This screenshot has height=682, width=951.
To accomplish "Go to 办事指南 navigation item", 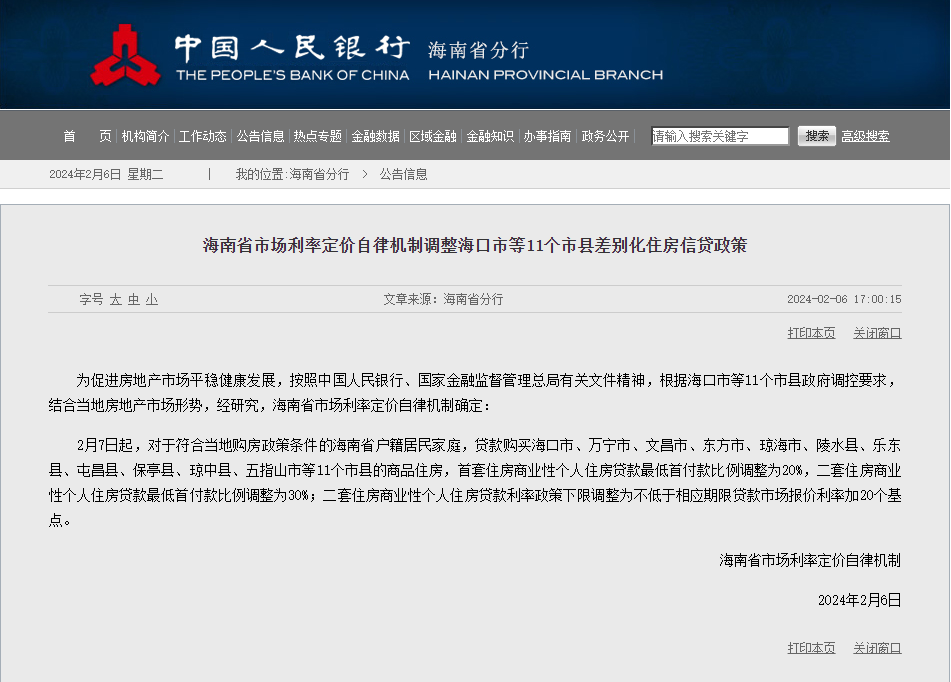I will (x=547, y=136).
